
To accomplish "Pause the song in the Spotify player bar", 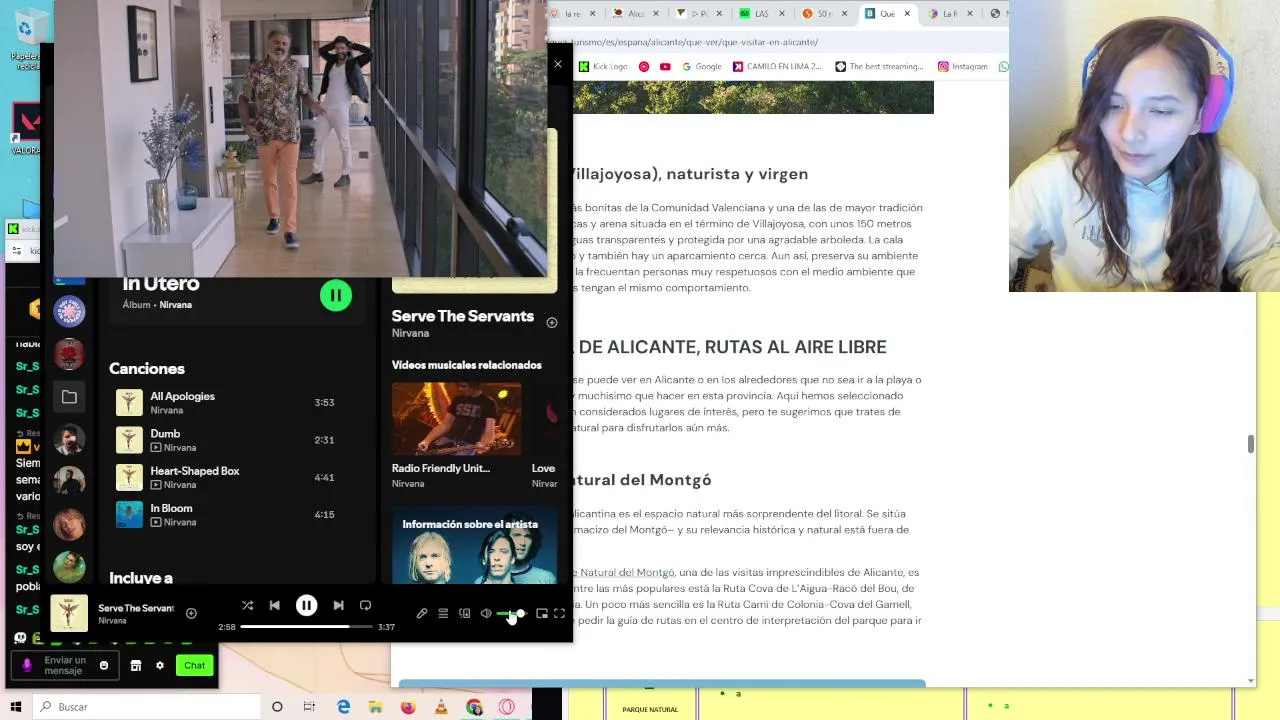I will 307,605.
